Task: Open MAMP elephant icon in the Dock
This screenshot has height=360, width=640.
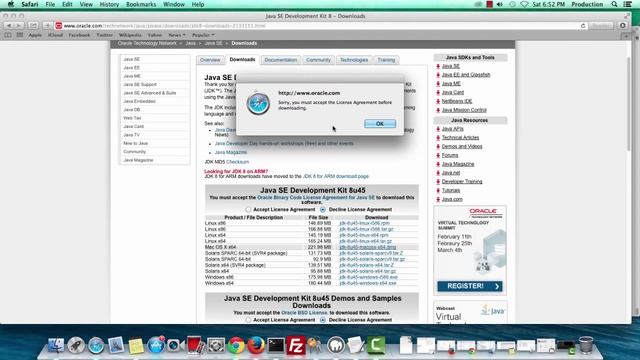Action: click(x=336, y=345)
